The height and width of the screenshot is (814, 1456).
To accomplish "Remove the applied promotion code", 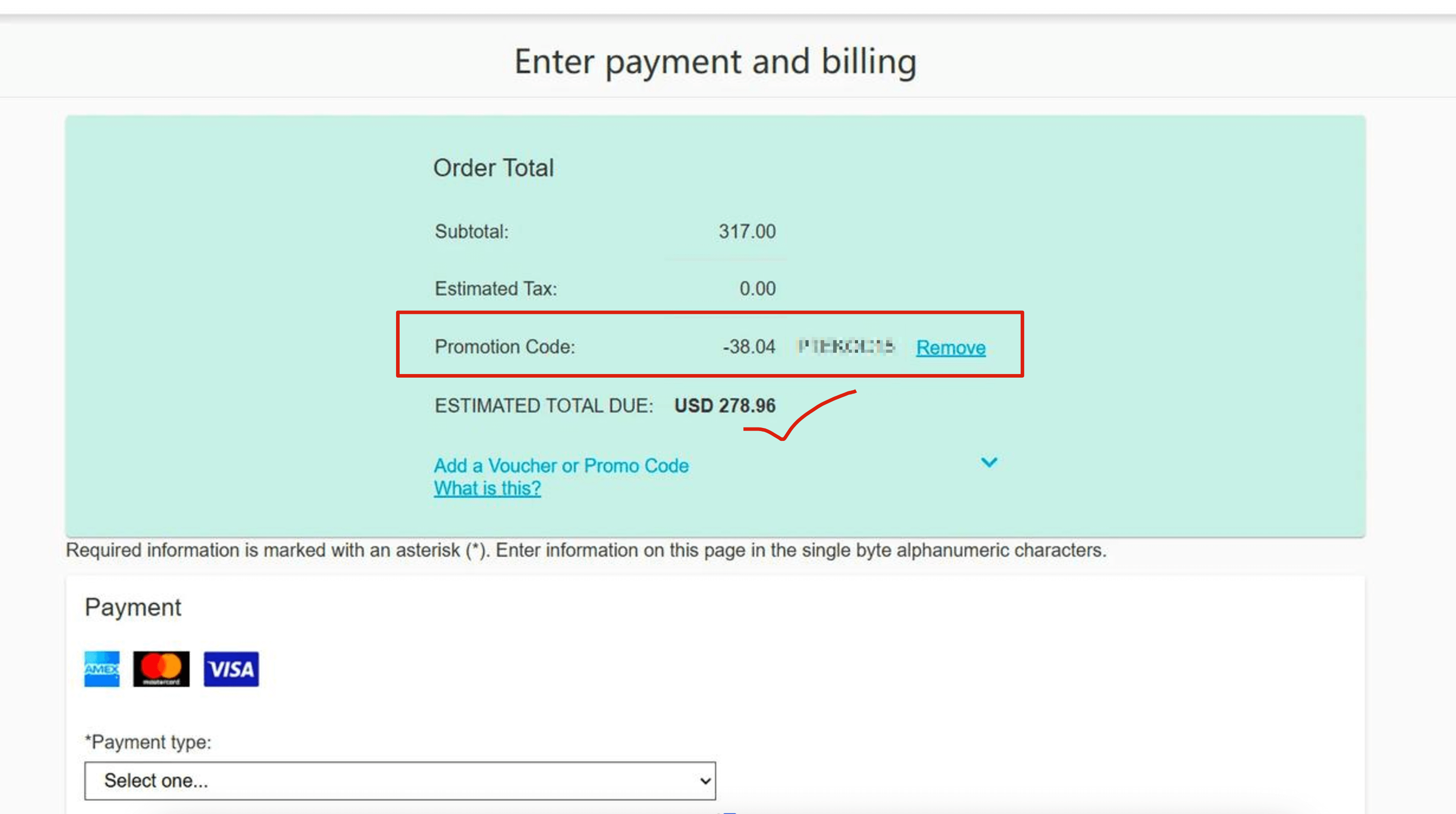I will tap(951, 347).
